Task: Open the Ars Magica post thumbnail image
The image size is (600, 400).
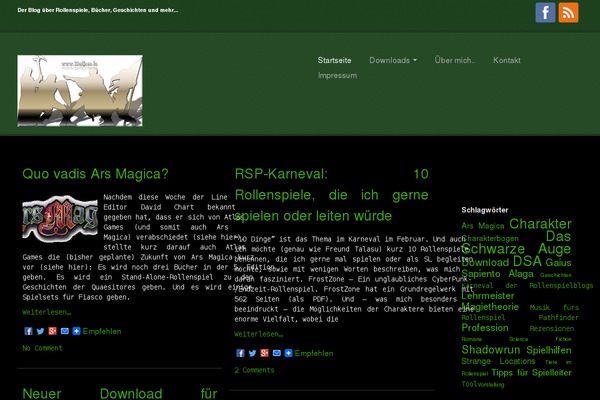Action: (60, 219)
